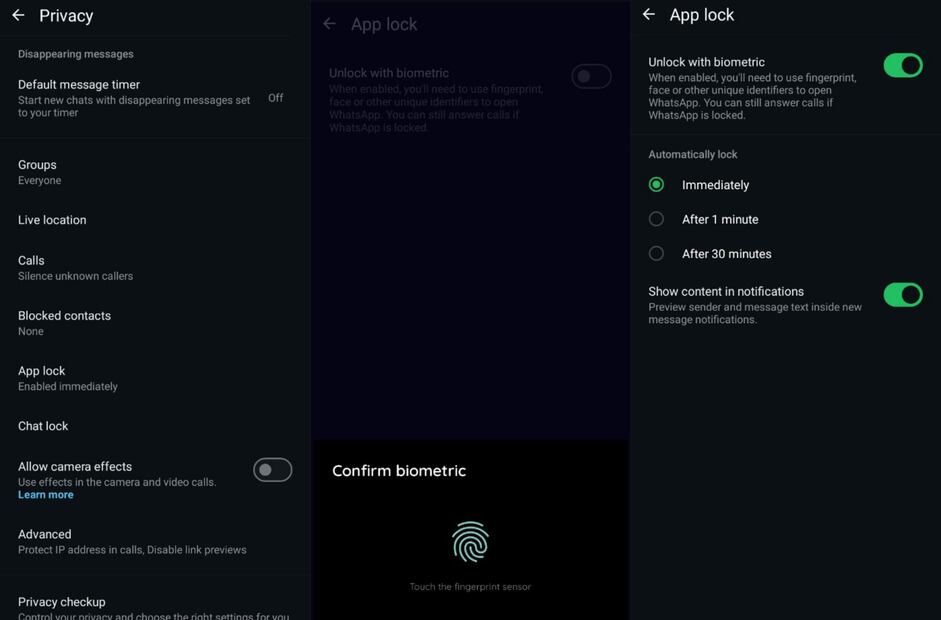Disable Show content in notifications
941x620 pixels.
902,295
